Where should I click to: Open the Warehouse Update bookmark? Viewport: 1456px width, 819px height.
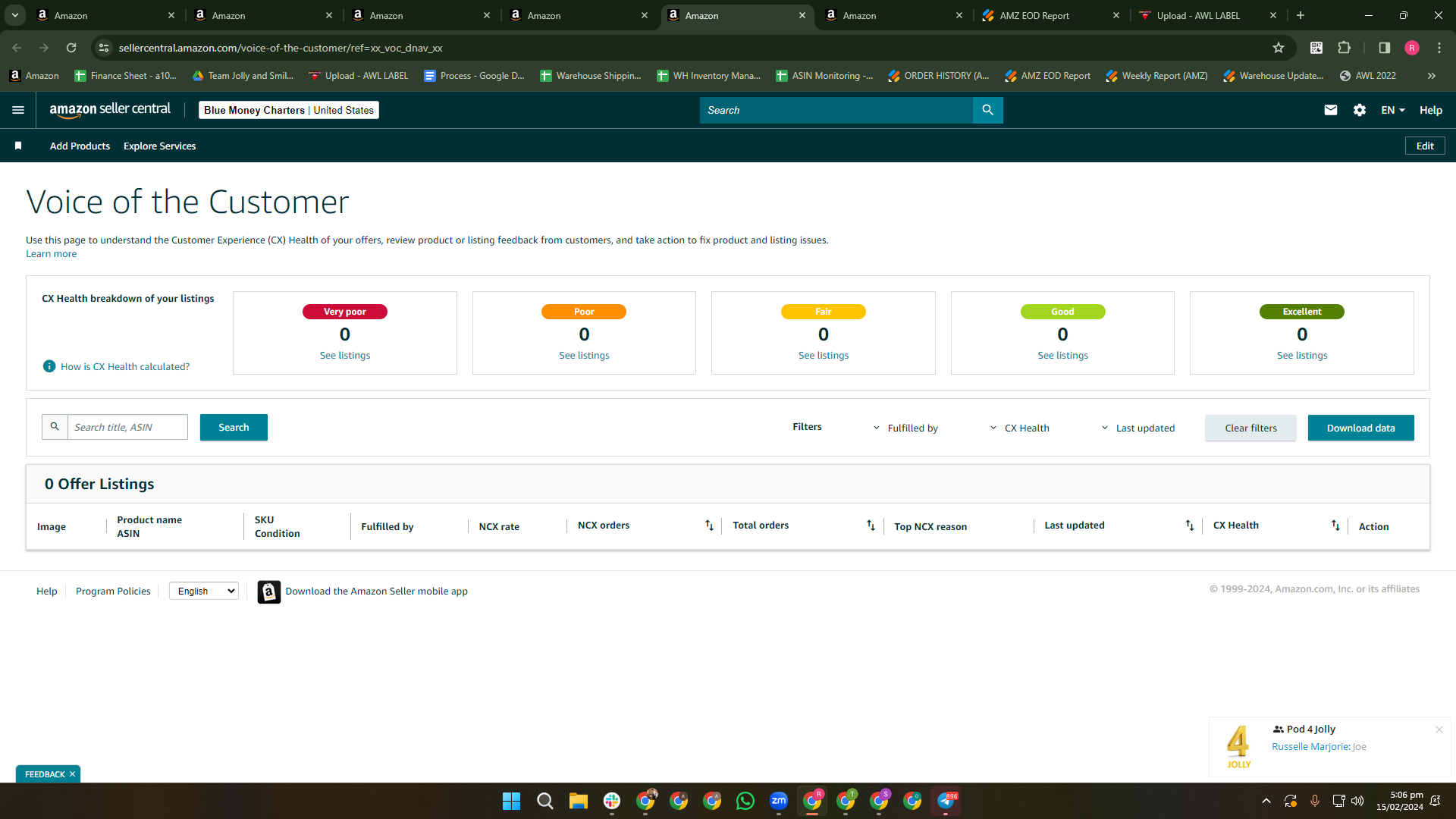click(x=1273, y=76)
